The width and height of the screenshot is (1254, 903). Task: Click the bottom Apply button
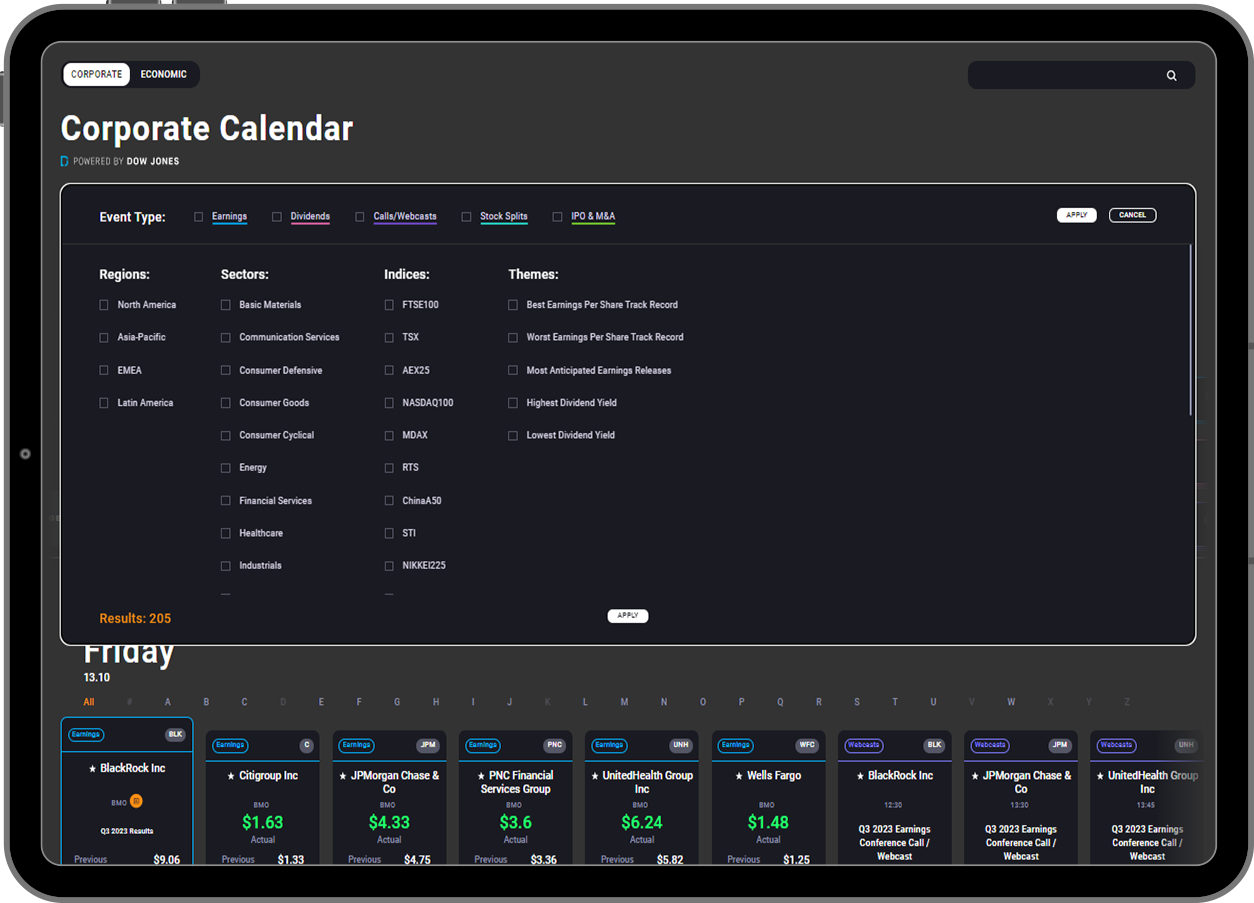tap(628, 616)
